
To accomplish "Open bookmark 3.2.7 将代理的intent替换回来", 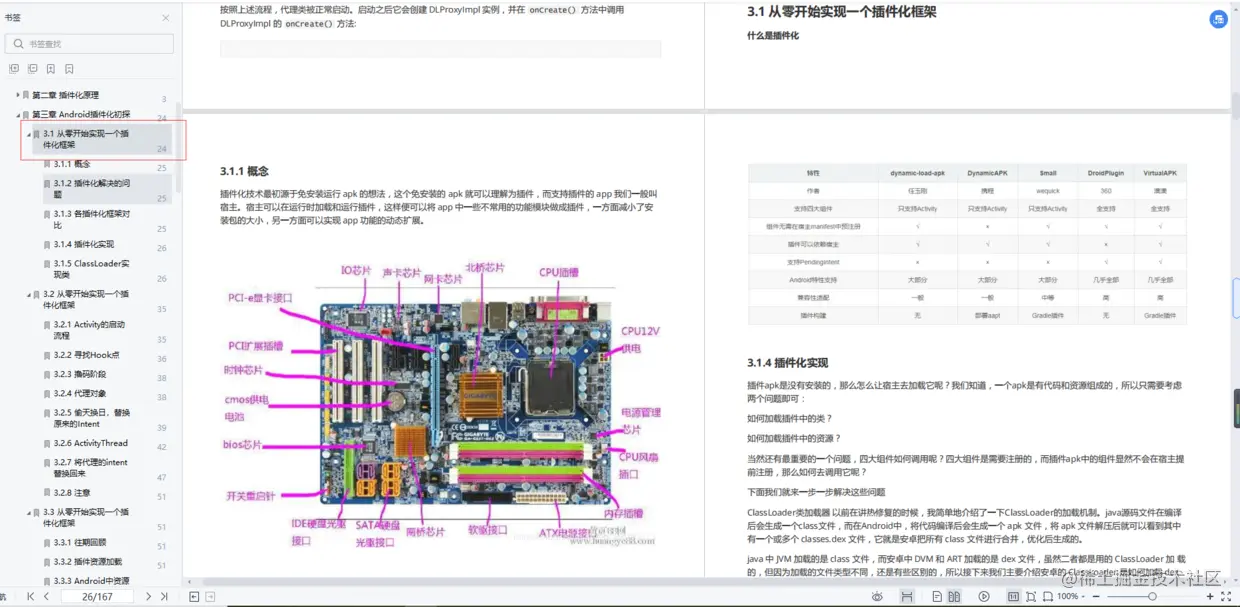I will pos(91,468).
